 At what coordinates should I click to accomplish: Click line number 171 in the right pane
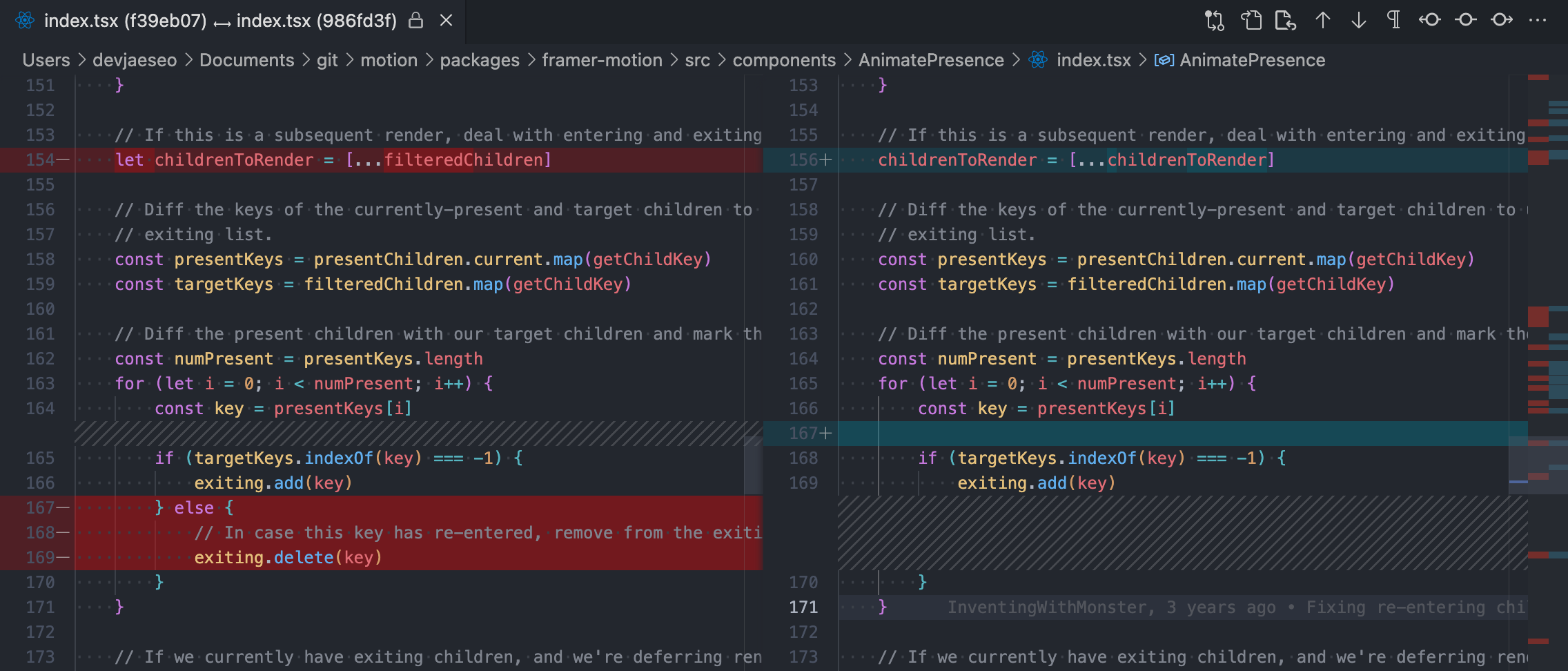point(803,607)
